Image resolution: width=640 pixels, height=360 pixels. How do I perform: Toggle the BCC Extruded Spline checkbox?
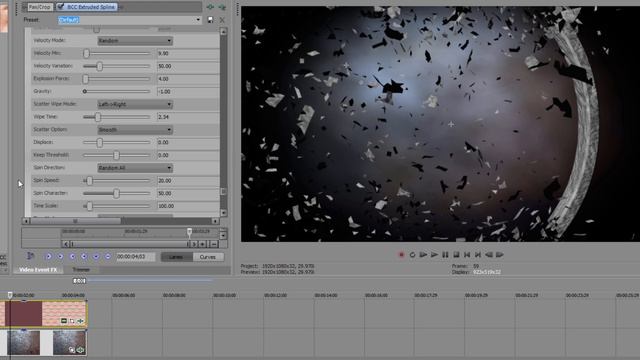click(61, 7)
